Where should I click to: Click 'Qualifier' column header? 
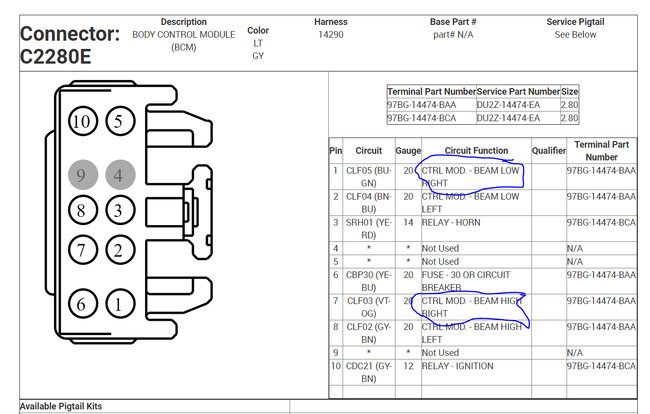[549, 151]
